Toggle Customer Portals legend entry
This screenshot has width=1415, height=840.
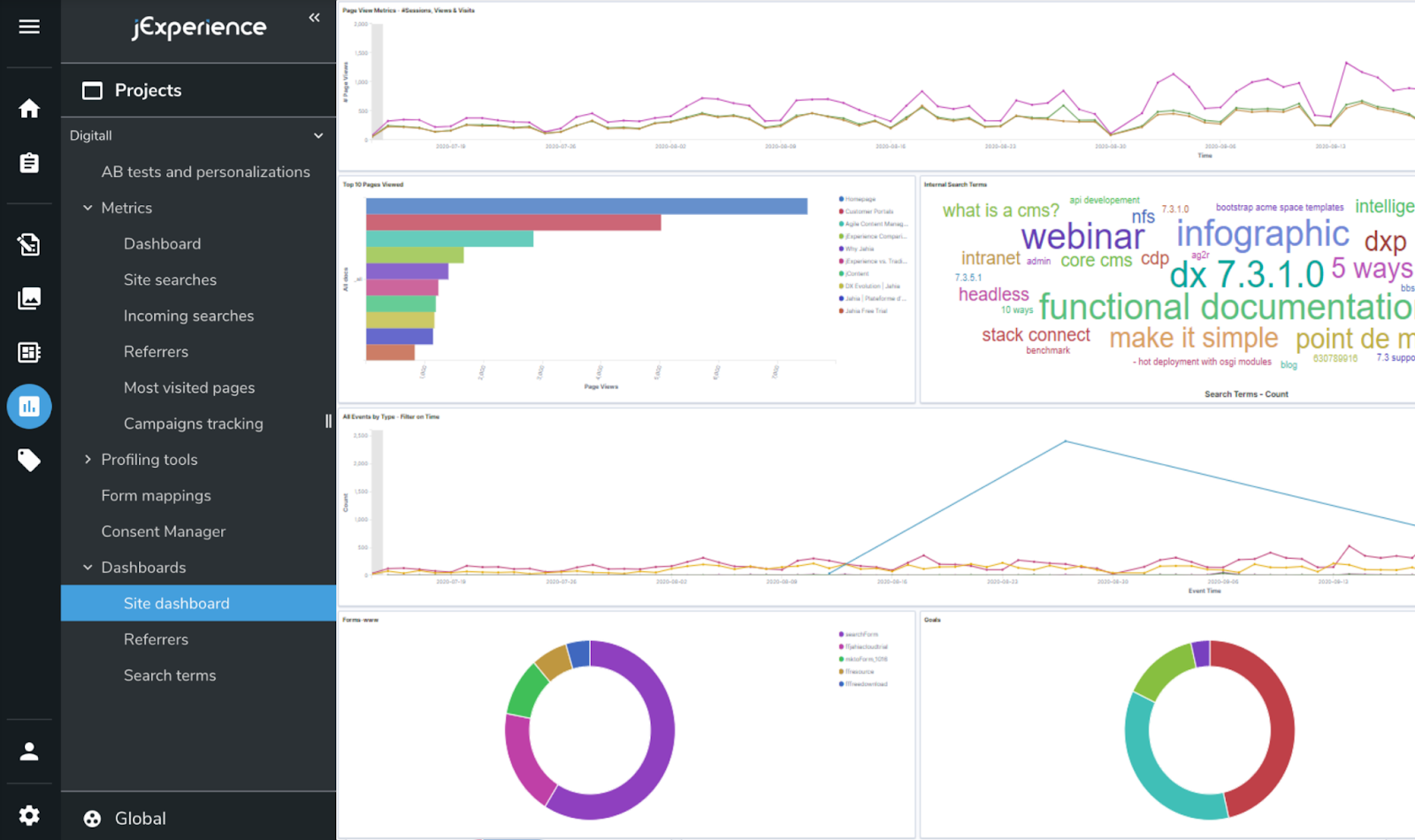pyautogui.click(x=868, y=211)
